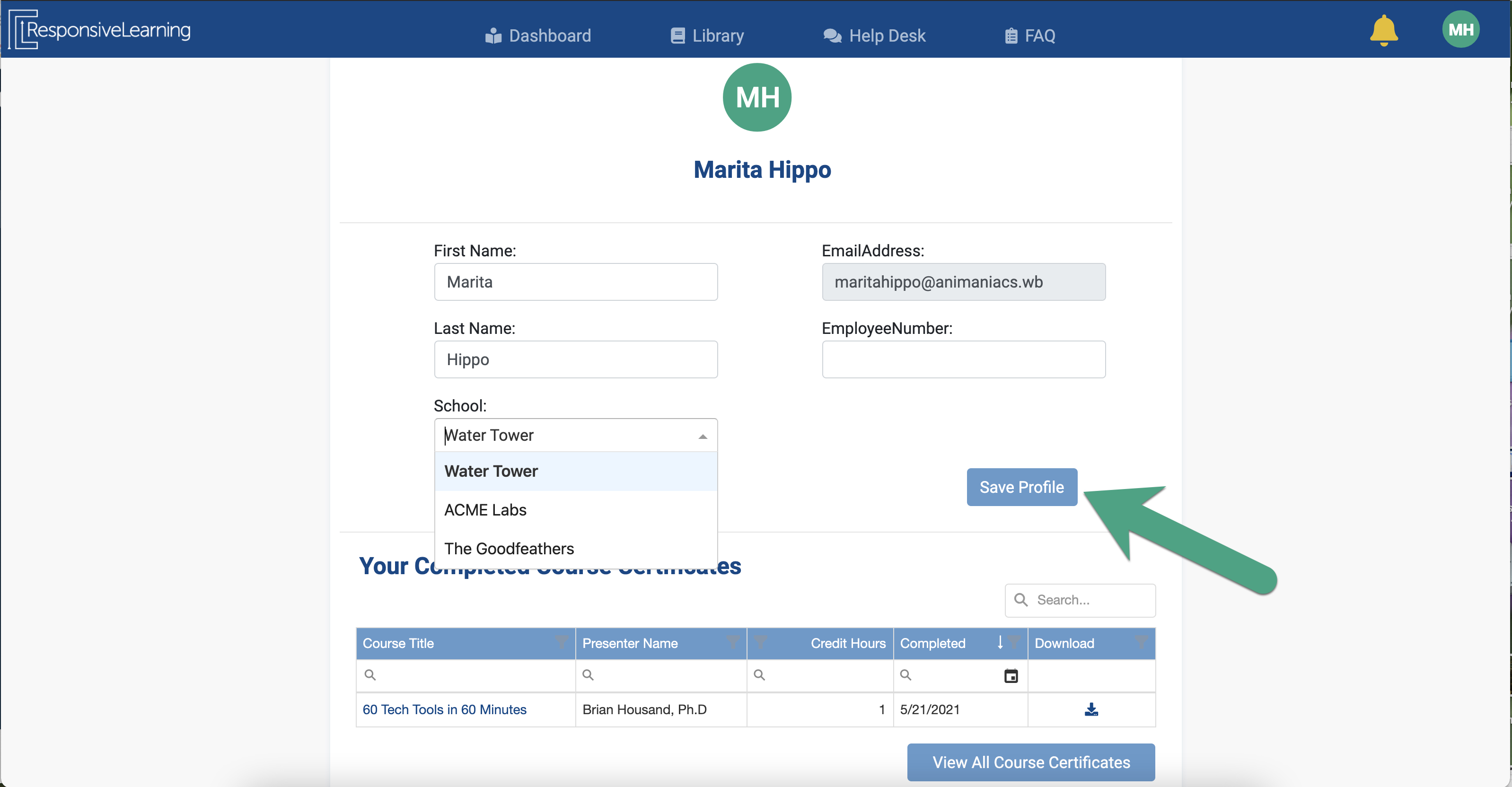This screenshot has width=1512, height=787.
Task: Click the Completed column sort arrow
Action: pyautogui.click(x=1000, y=642)
